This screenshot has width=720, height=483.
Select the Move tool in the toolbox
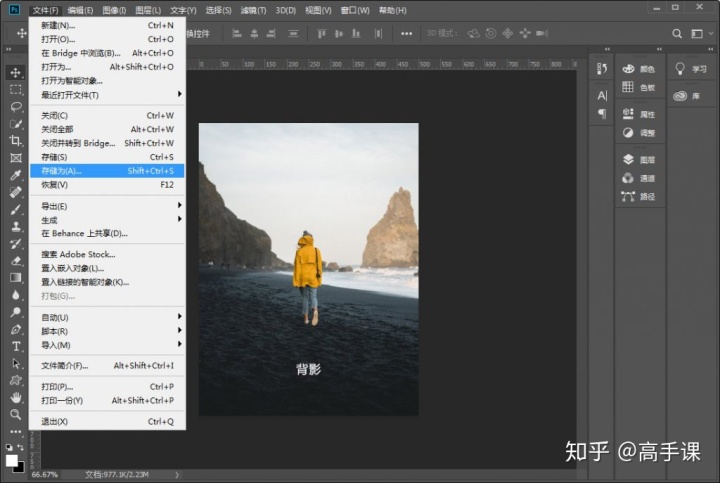pos(16,73)
